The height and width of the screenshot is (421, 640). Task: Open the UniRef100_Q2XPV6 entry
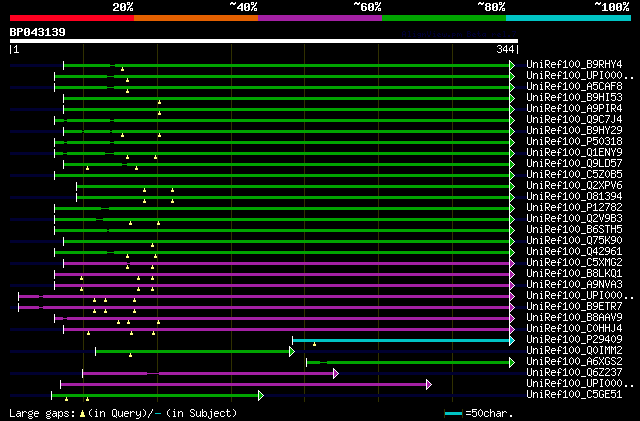(x=574, y=185)
